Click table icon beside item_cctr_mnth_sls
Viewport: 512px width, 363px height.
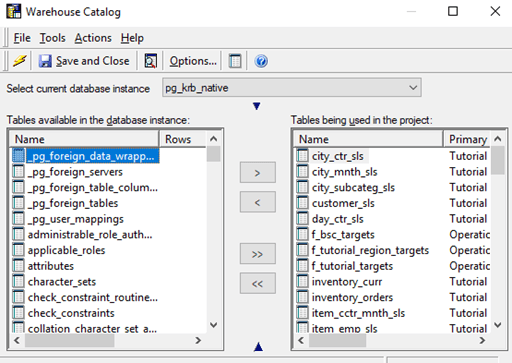[302, 313]
